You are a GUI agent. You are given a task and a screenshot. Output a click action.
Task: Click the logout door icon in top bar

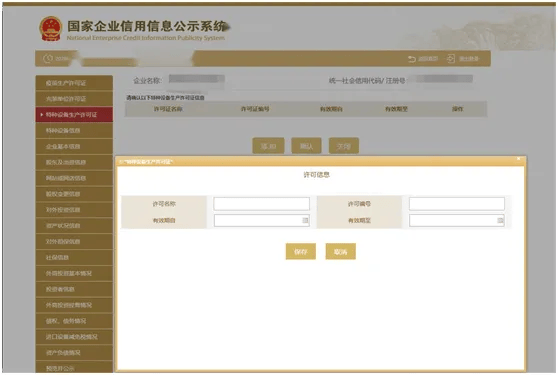(451, 59)
